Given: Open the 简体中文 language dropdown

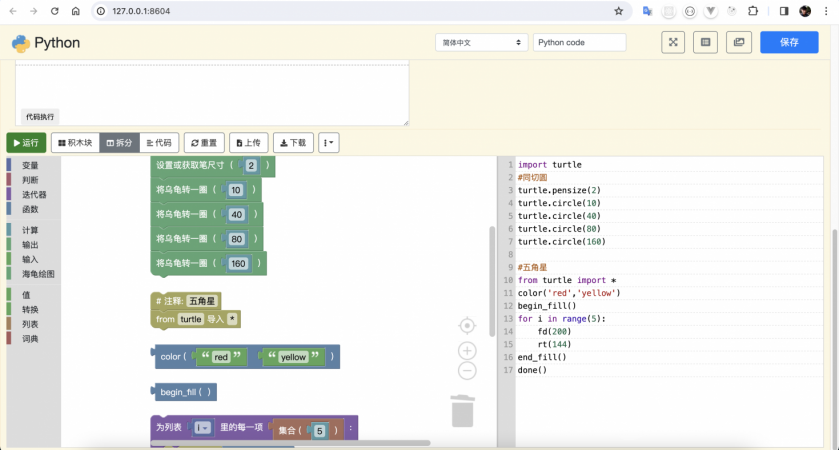Looking at the screenshot, I should point(481,42).
